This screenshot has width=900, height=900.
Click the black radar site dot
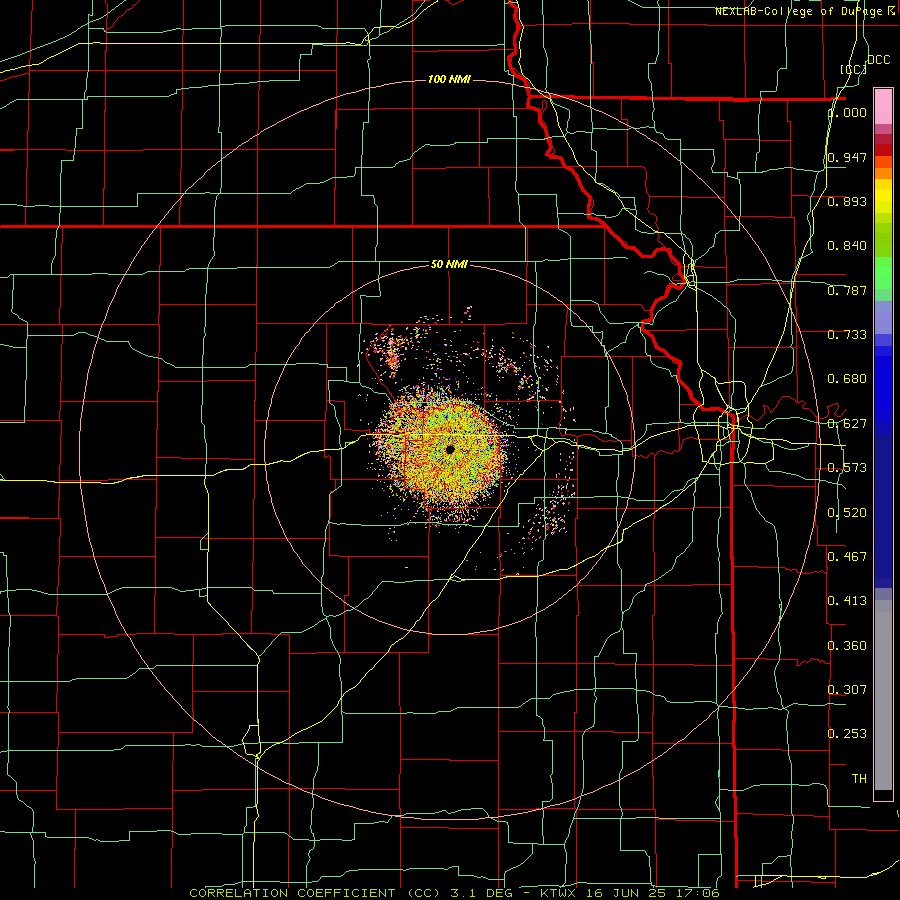(450, 449)
